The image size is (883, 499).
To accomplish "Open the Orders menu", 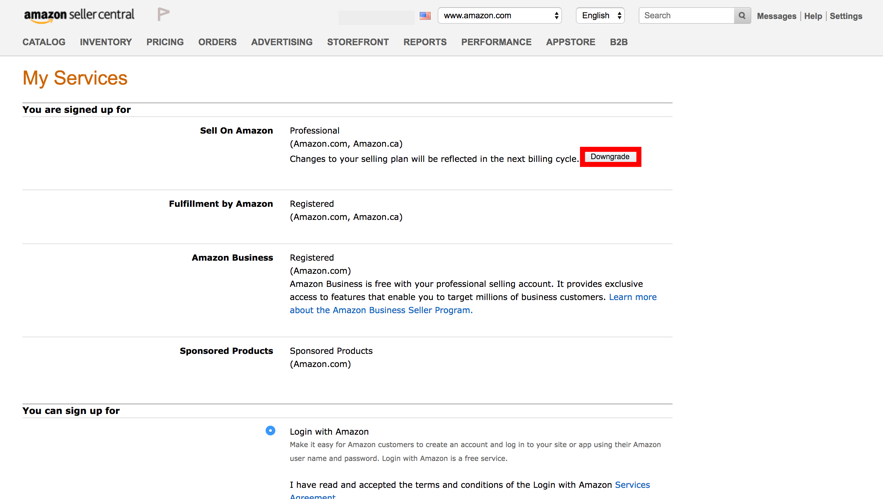I will pos(217,42).
